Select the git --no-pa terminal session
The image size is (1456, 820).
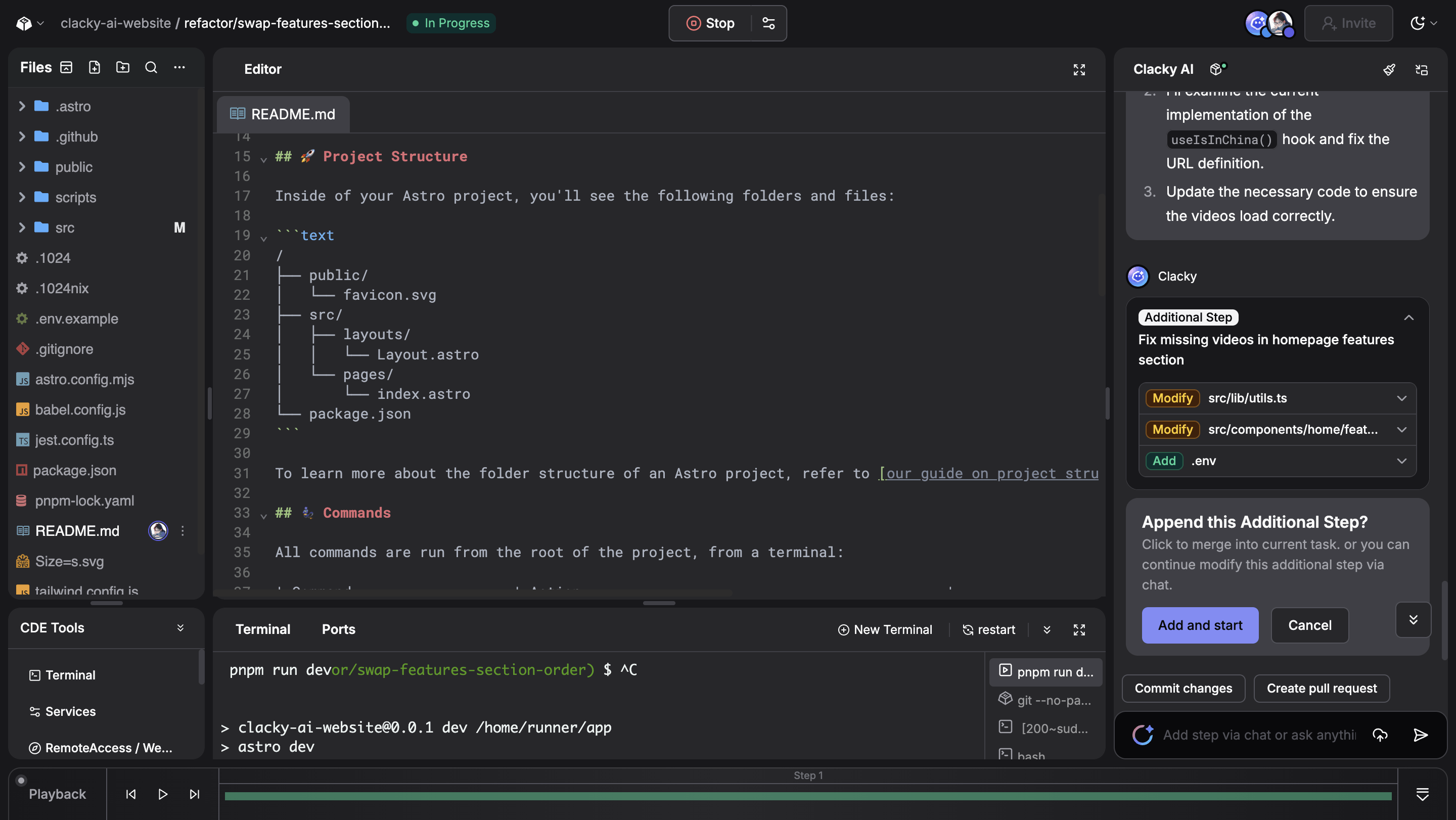(x=1045, y=700)
